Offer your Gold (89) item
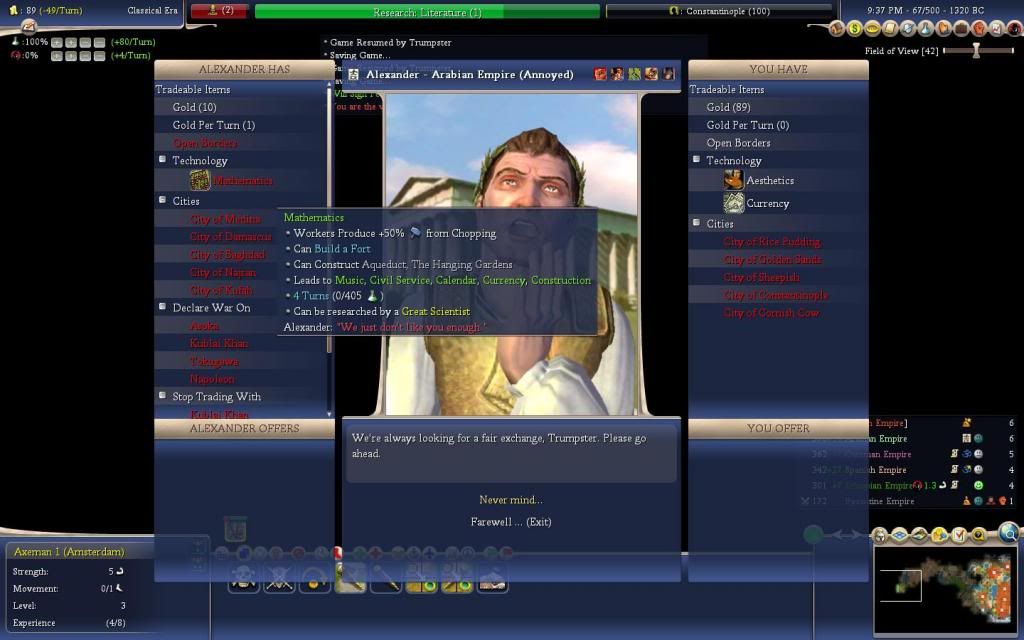This screenshot has width=1024, height=640. [x=728, y=107]
